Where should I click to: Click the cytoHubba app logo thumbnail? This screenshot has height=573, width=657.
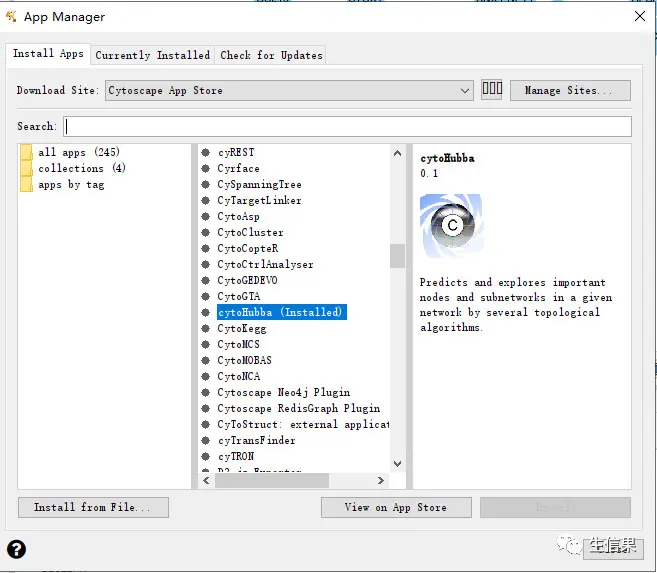(x=452, y=225)
